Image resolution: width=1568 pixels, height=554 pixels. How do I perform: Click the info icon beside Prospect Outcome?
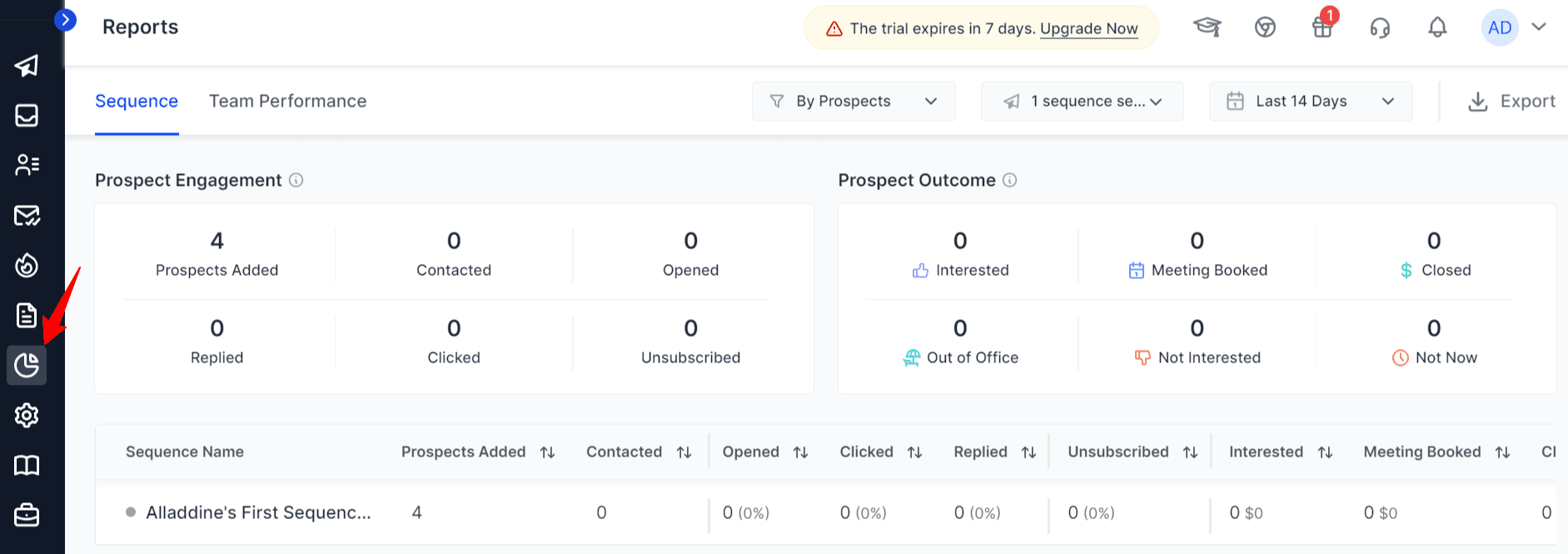tap(1009, 180)
